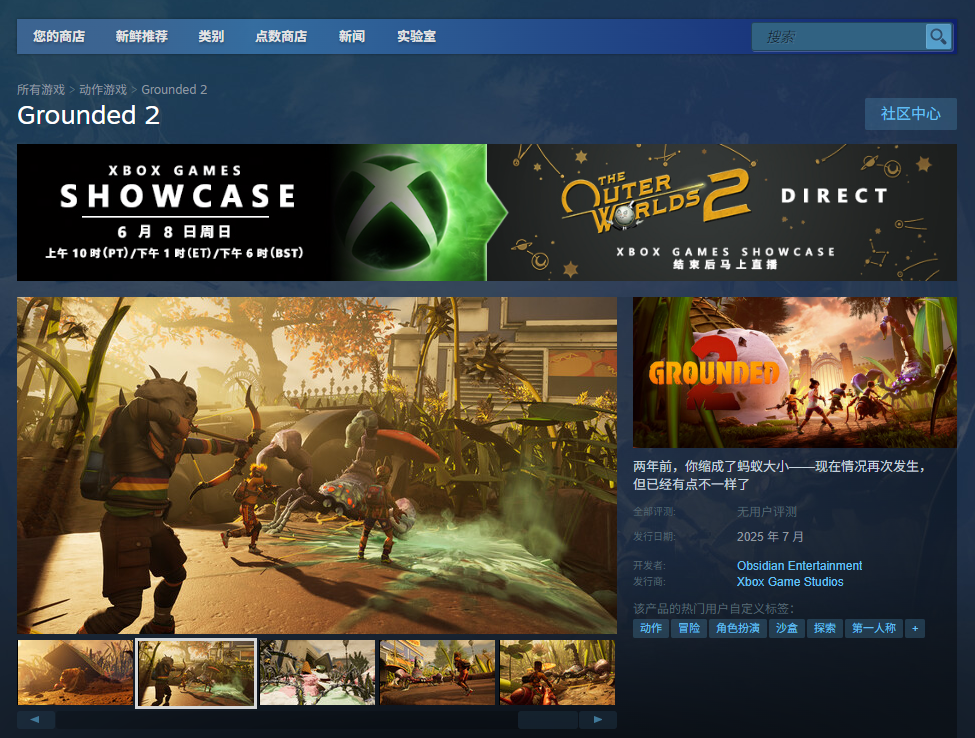This screenshot has width=975, height=738.
Task: Open Obsidian Entertainment developer link
Action: point(800,566)
